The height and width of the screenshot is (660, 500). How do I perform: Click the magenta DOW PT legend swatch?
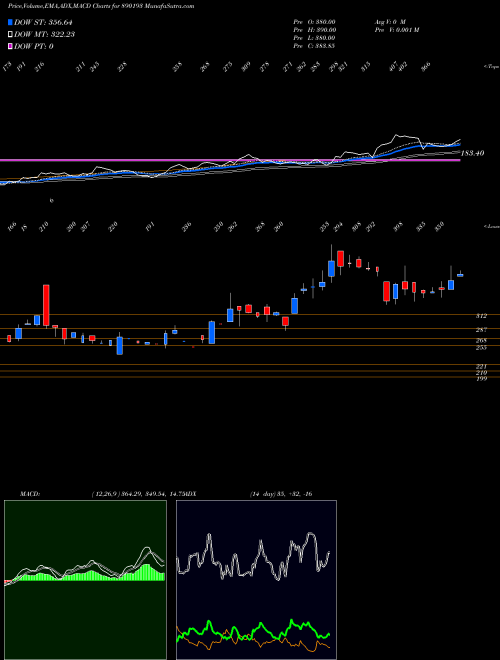[x=10, y=46]
